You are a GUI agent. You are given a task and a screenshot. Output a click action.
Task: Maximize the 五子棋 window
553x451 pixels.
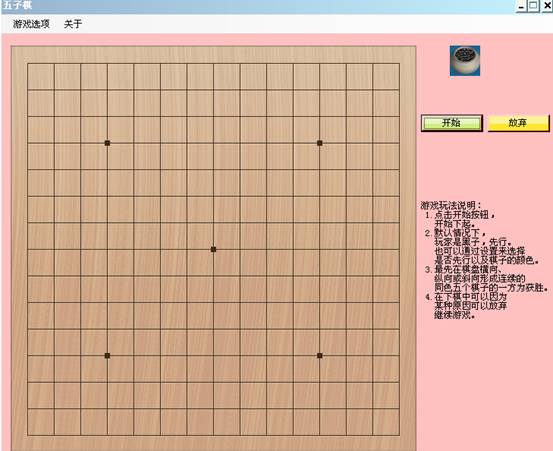534,6
